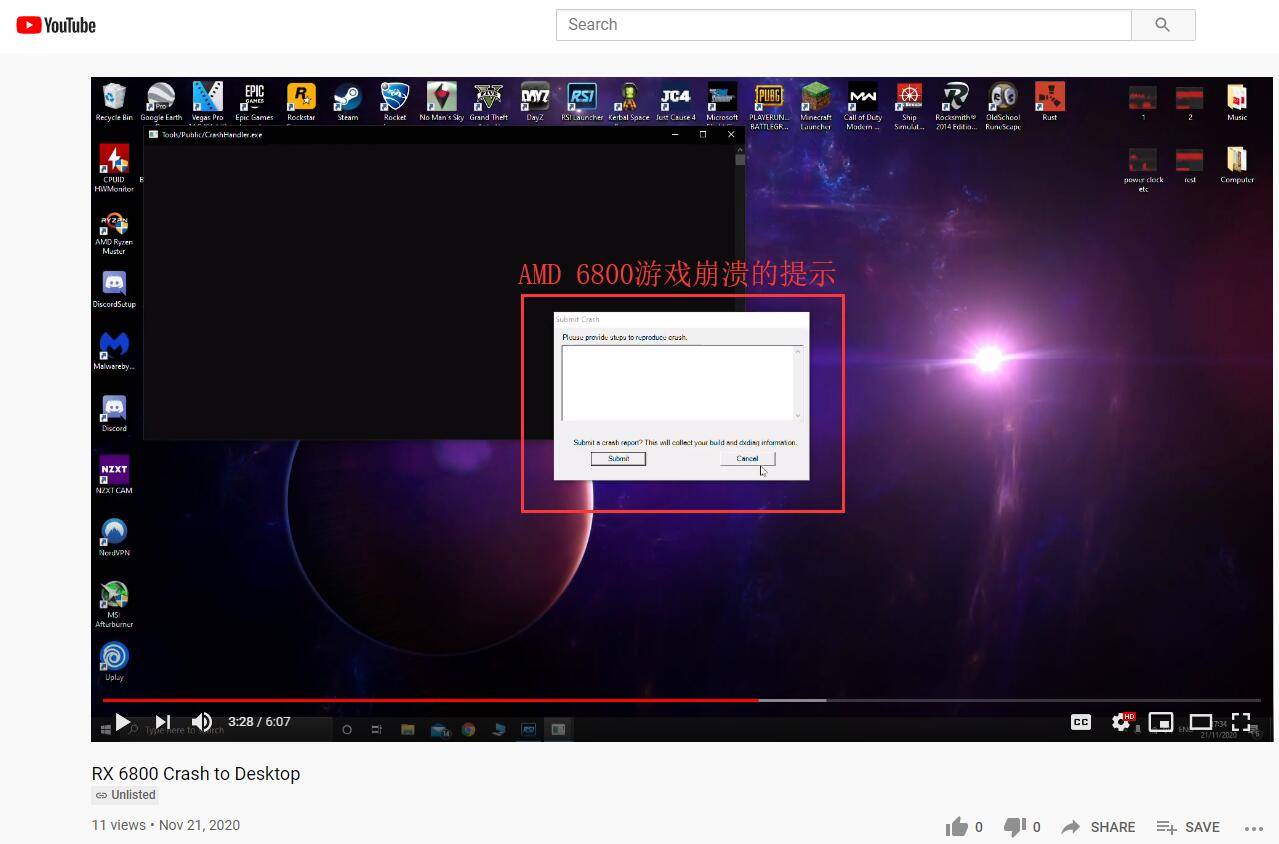Click the SHARE button
Image resolution: width=1279 pixels, height=844 pixels.
(1098, 827)
